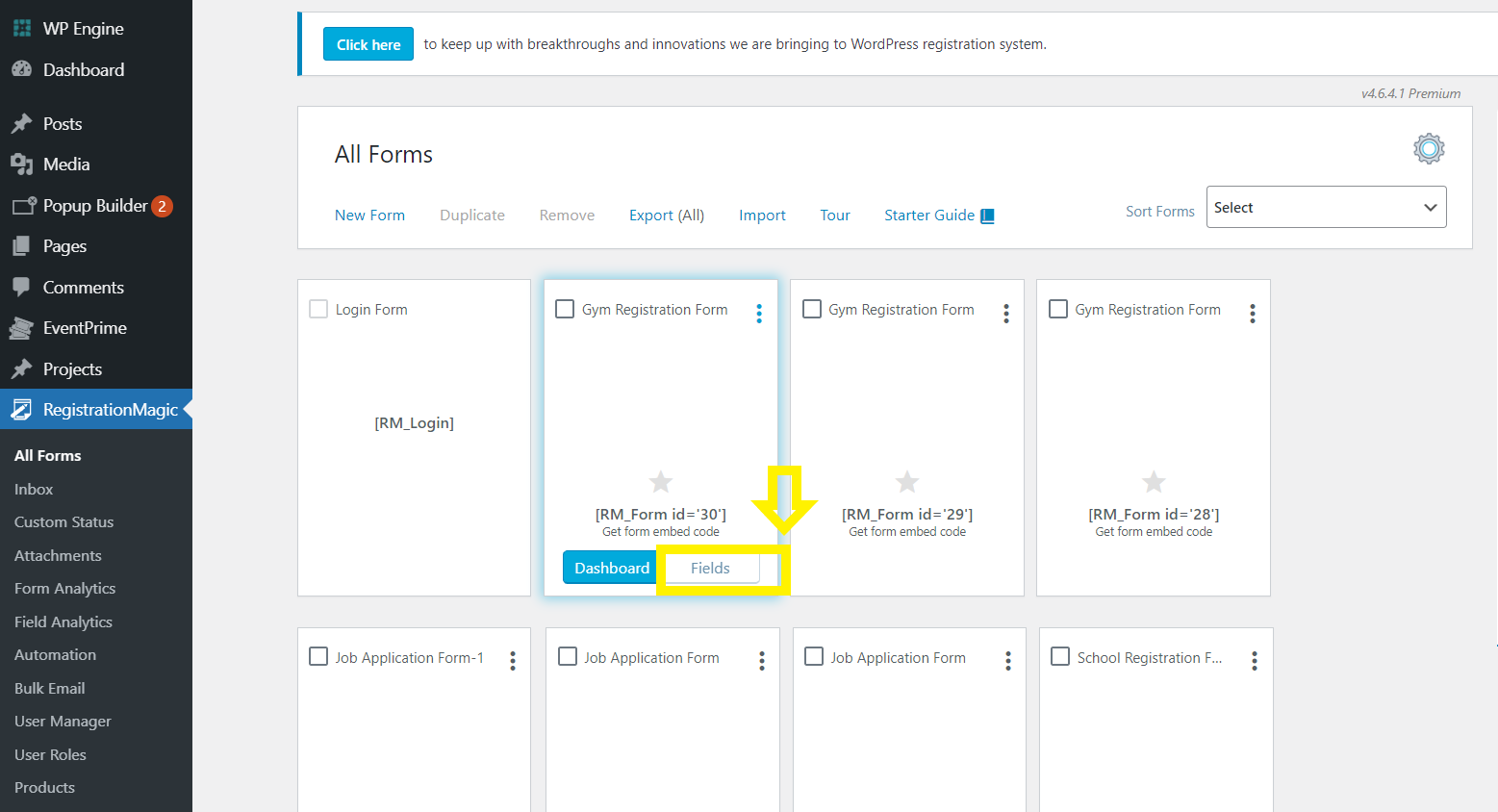Select the Login Form checkbox
1498x812 pixels.
(318, 309)
